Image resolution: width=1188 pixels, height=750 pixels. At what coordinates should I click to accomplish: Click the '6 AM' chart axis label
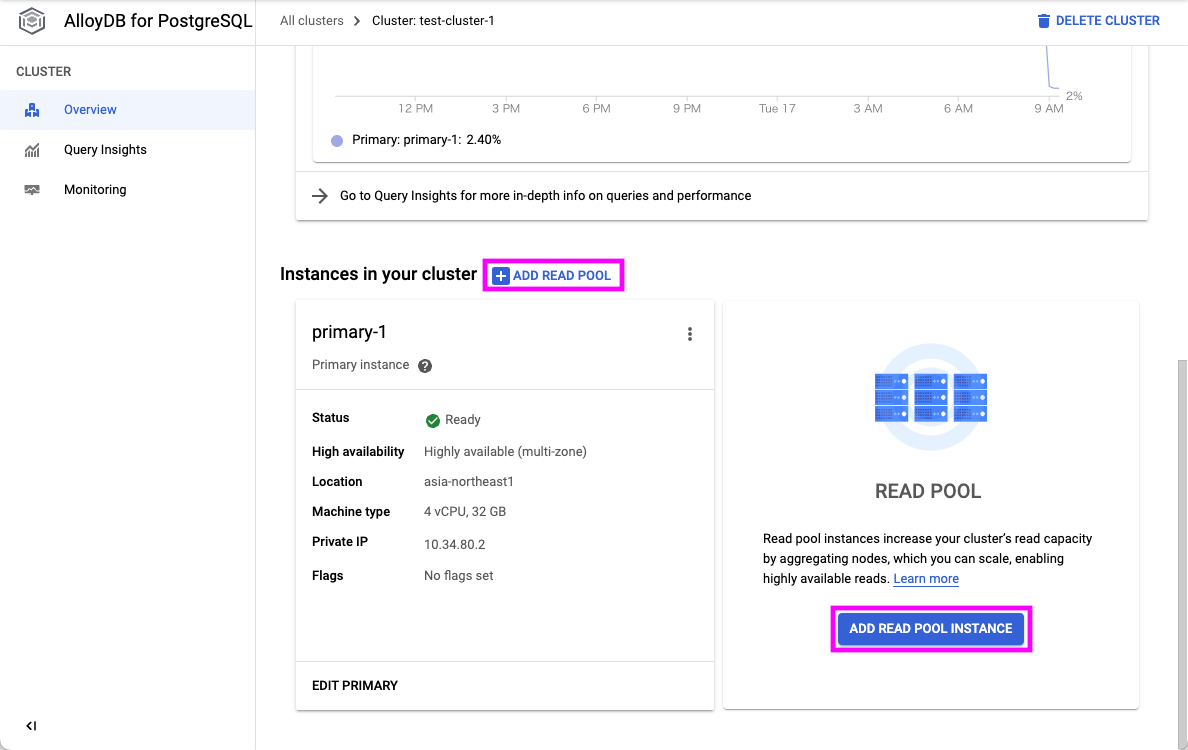[958, 108]
